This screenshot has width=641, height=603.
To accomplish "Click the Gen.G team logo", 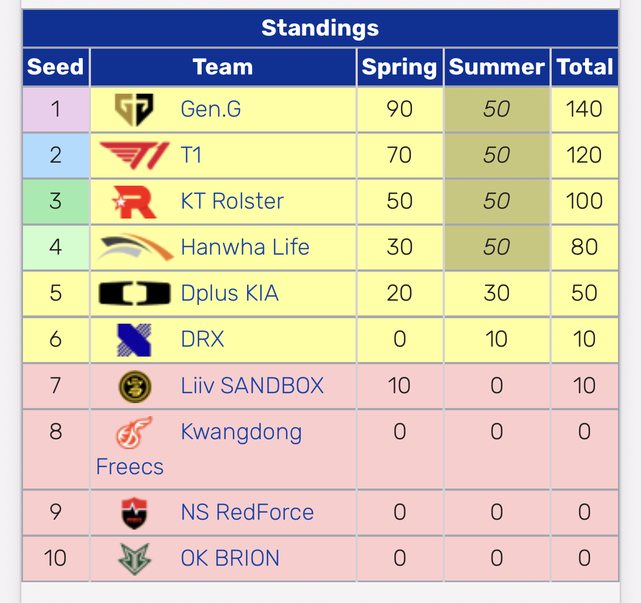I will point(134,109).
